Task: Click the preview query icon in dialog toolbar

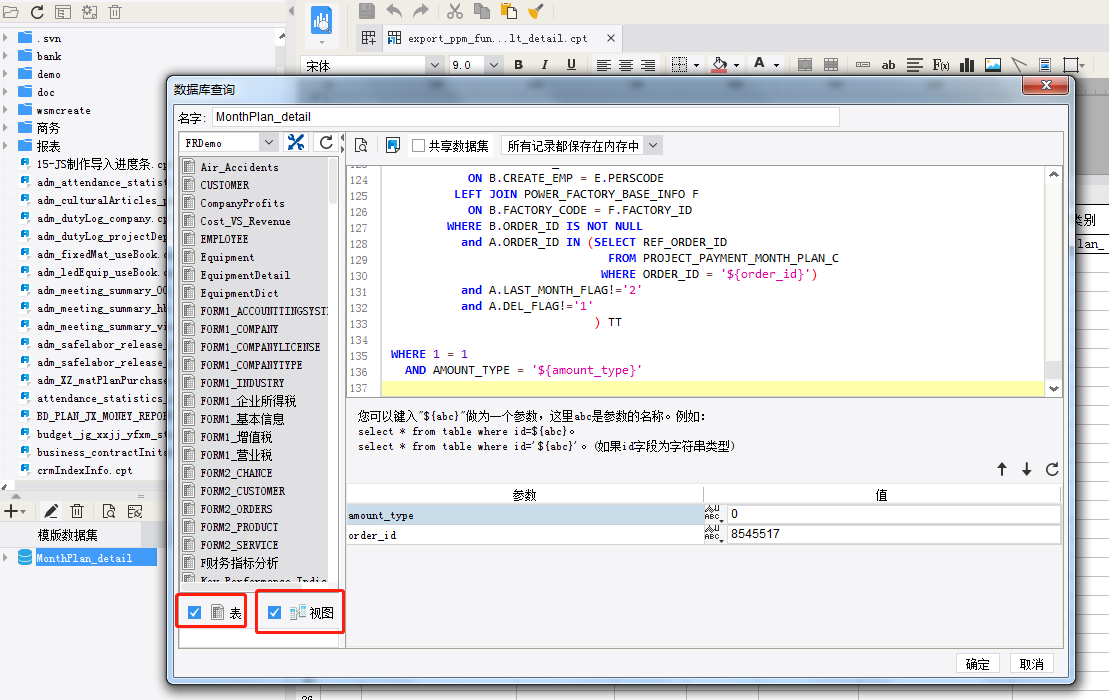Action: pyautogui.click(x=361, y=145)
